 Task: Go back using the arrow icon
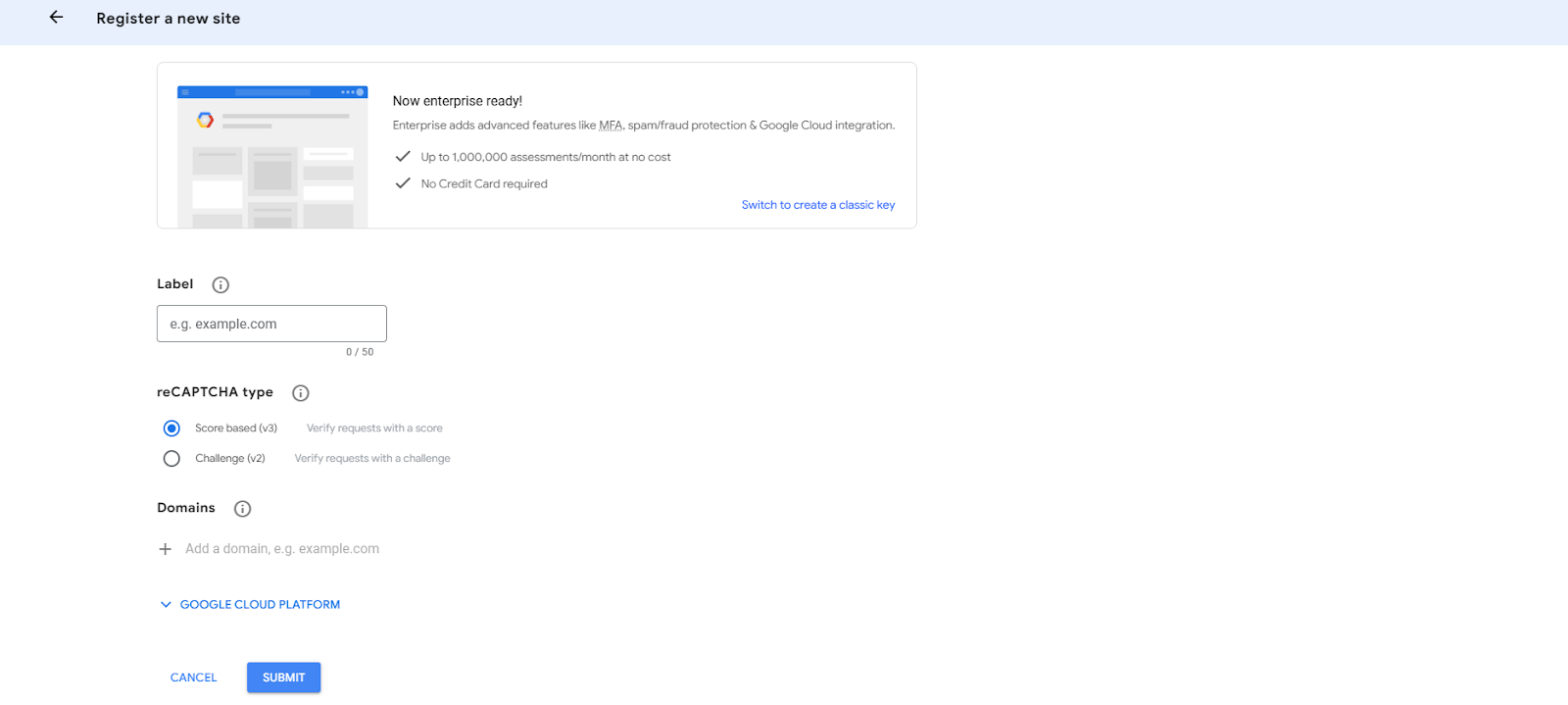coord(56,18)
